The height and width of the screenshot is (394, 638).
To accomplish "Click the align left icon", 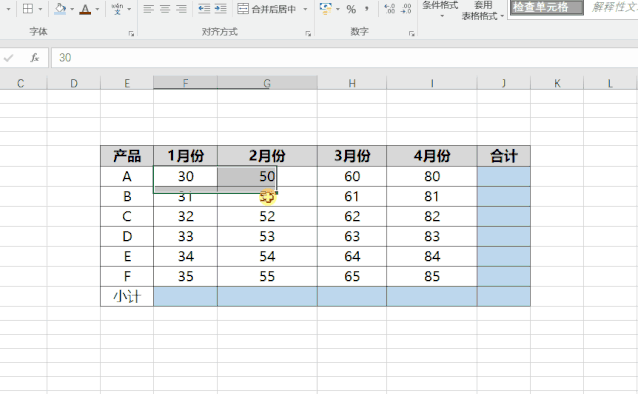I will [x=149, y=9].
